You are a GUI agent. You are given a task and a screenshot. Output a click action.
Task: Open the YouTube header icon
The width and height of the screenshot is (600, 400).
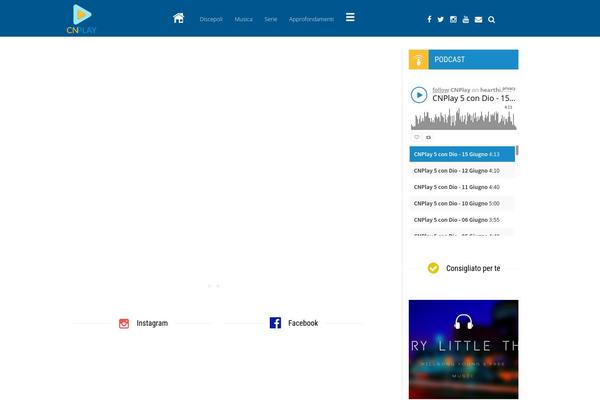pos(466,20)
